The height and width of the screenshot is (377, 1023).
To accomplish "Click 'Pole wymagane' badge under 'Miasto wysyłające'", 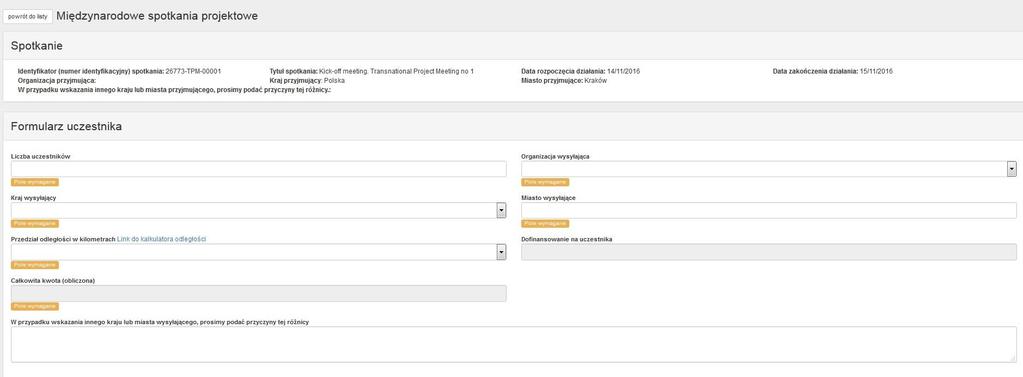I will (x=545, y=224).
